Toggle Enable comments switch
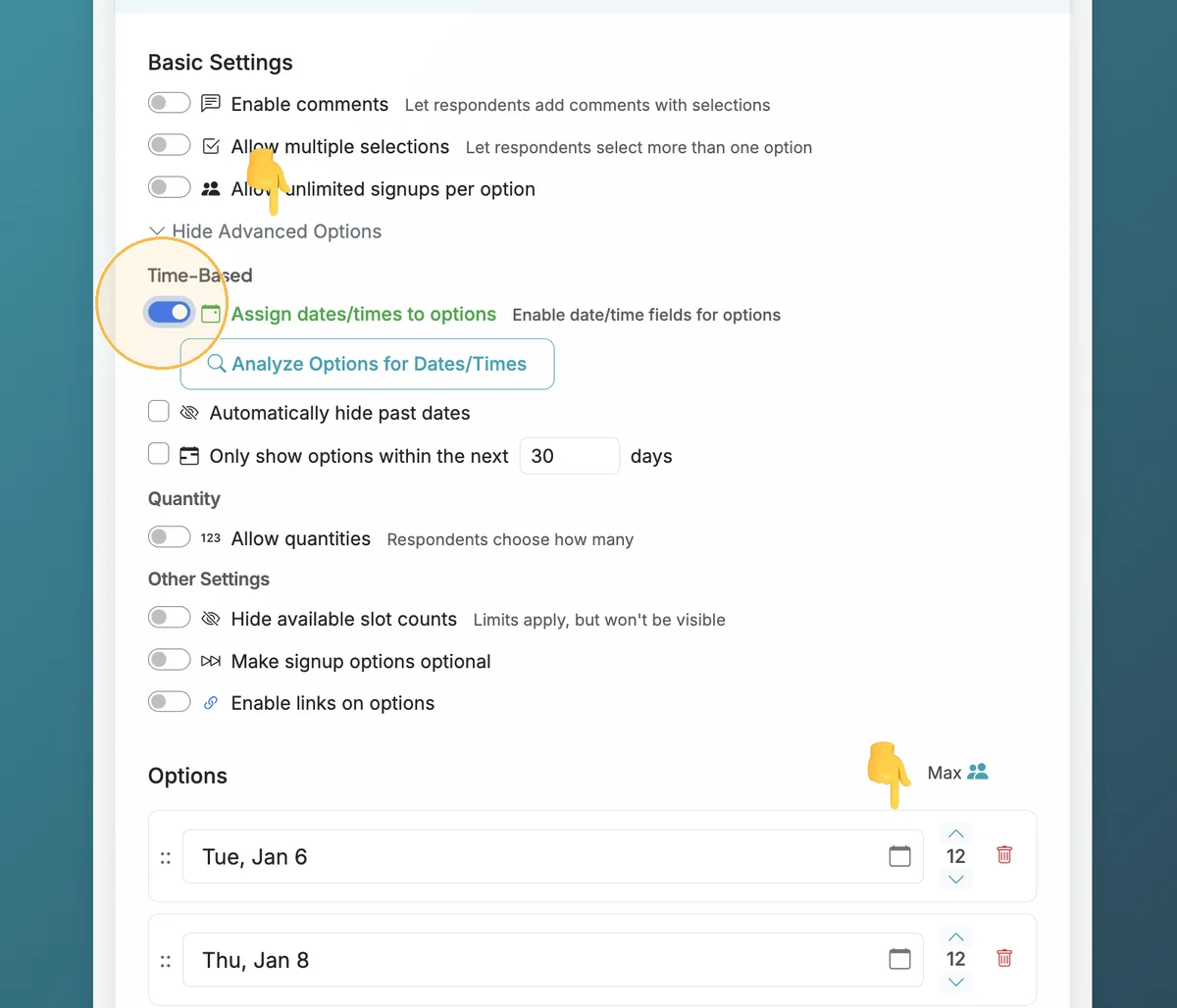The width and height of the screenshot is (1177, 1008). [x=169, y=103]
